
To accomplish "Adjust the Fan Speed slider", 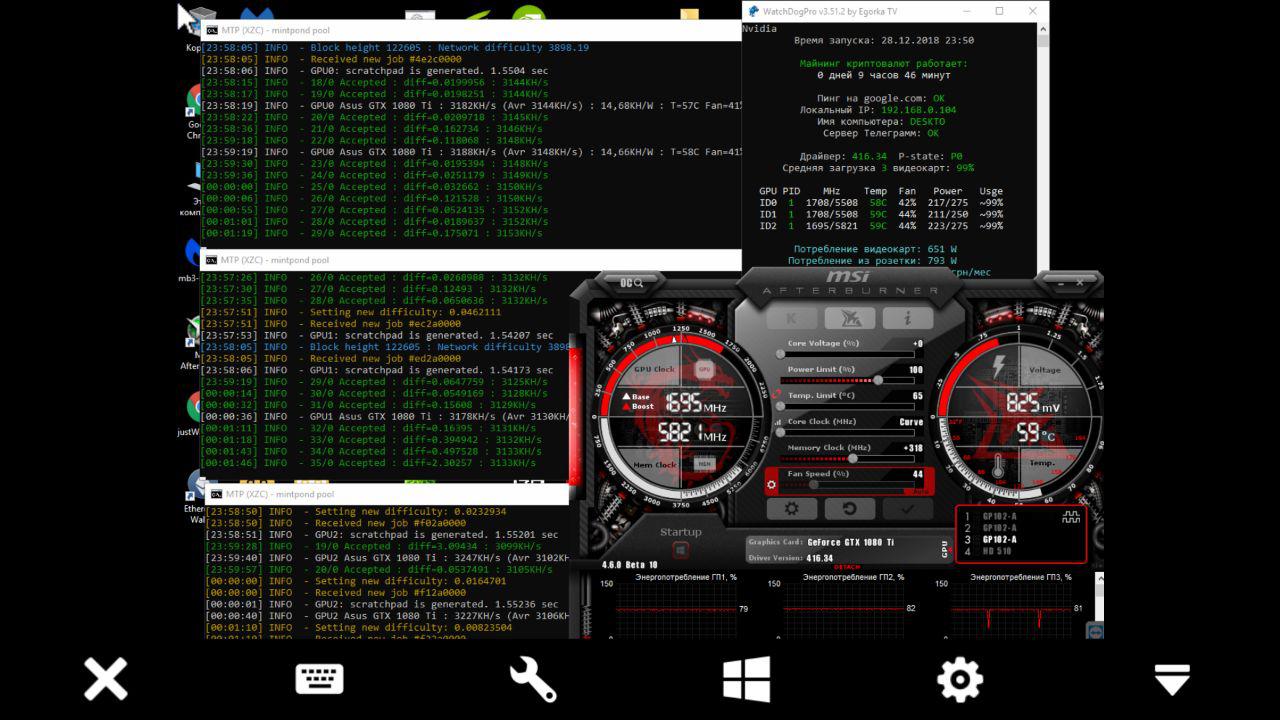I will pos(846,485).
